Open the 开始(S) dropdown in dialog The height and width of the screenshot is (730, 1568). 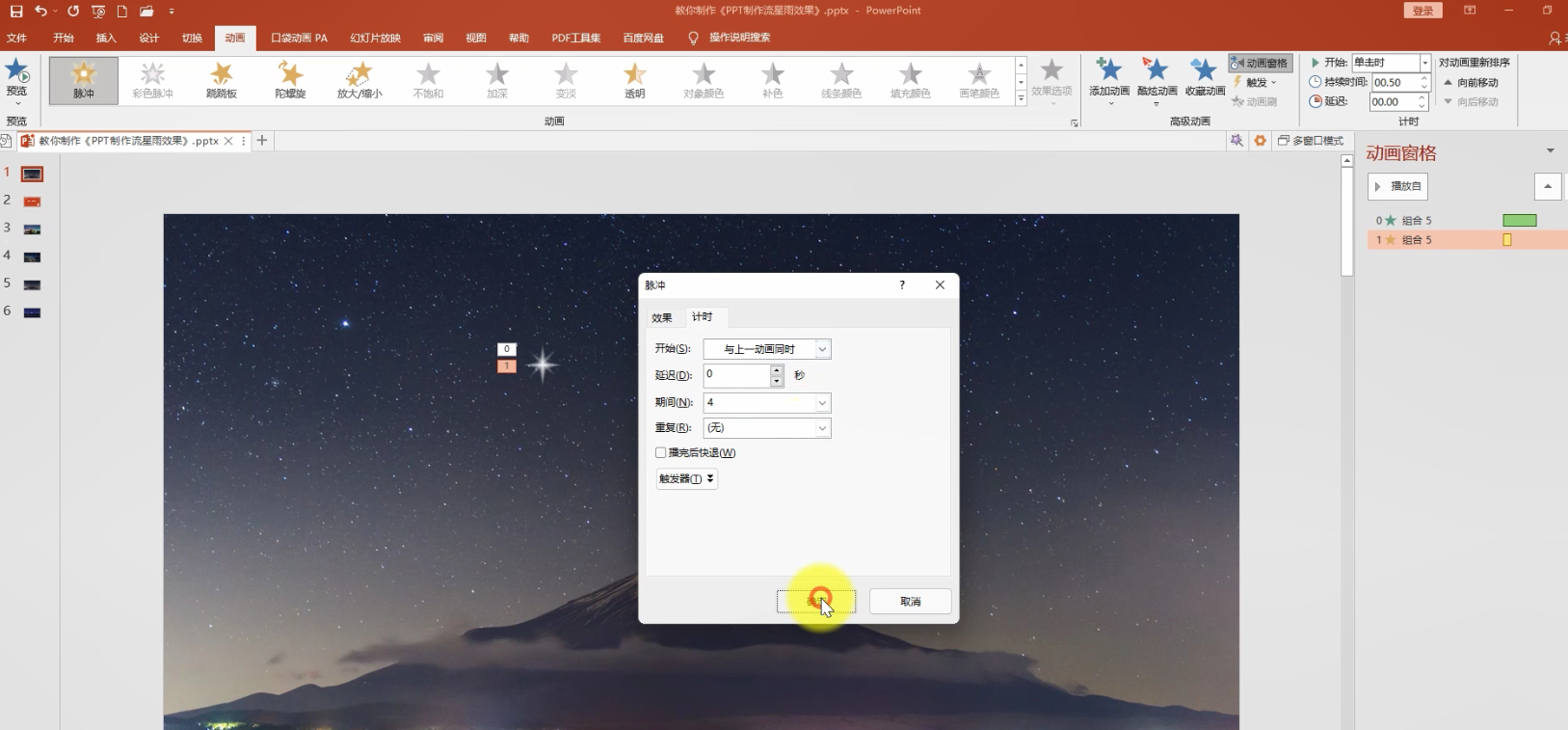(822, 349)
